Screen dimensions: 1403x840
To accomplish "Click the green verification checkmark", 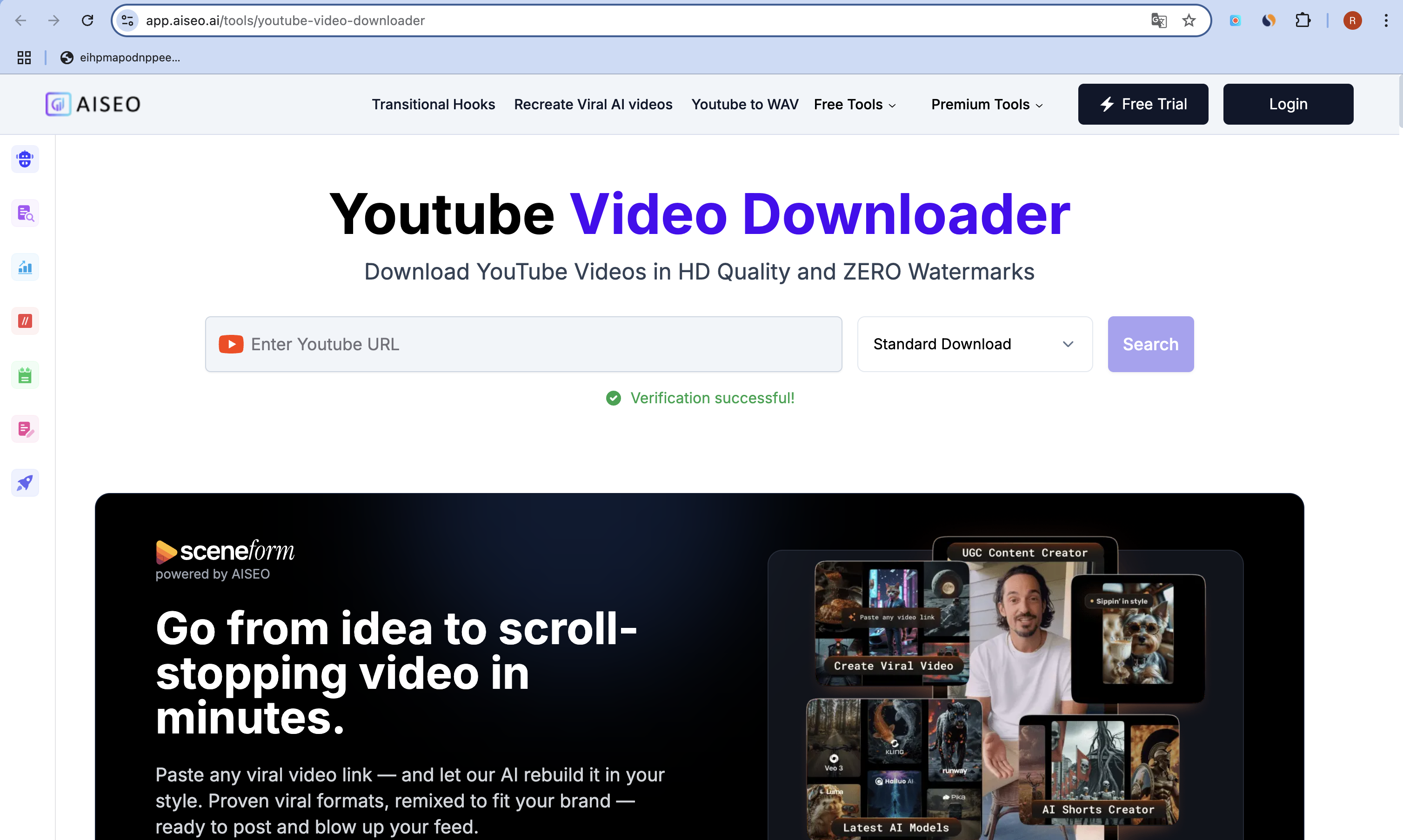I will click(614, 398).
